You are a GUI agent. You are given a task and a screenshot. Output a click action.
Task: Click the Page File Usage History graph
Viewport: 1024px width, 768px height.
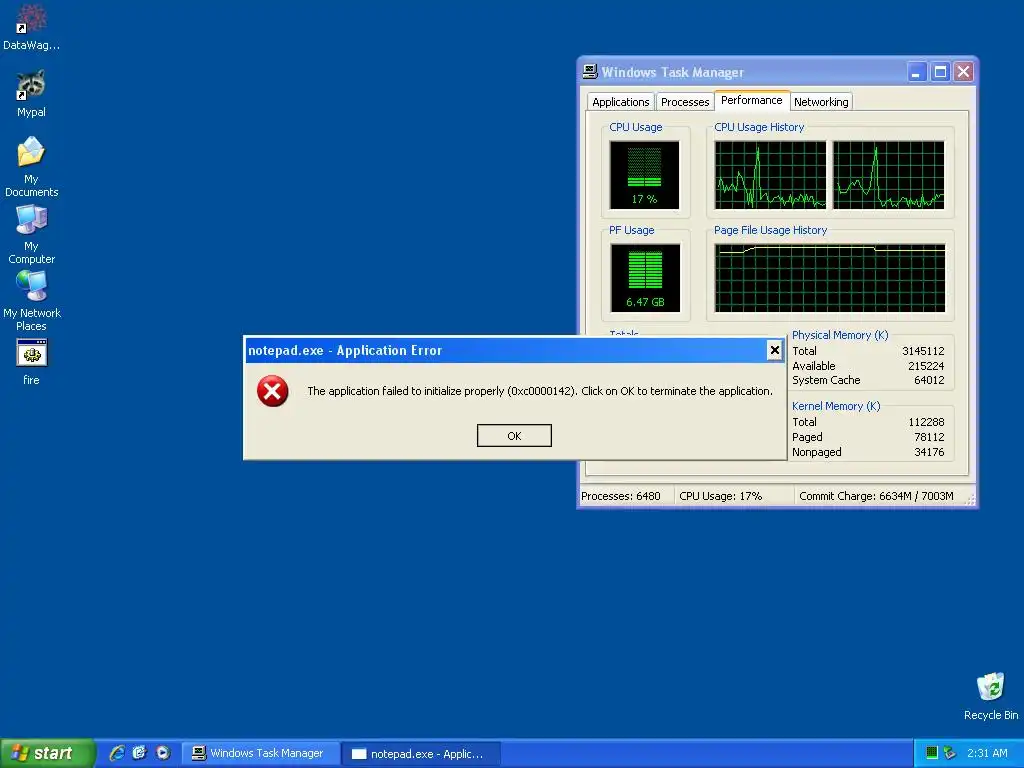[x=829, y=278]
